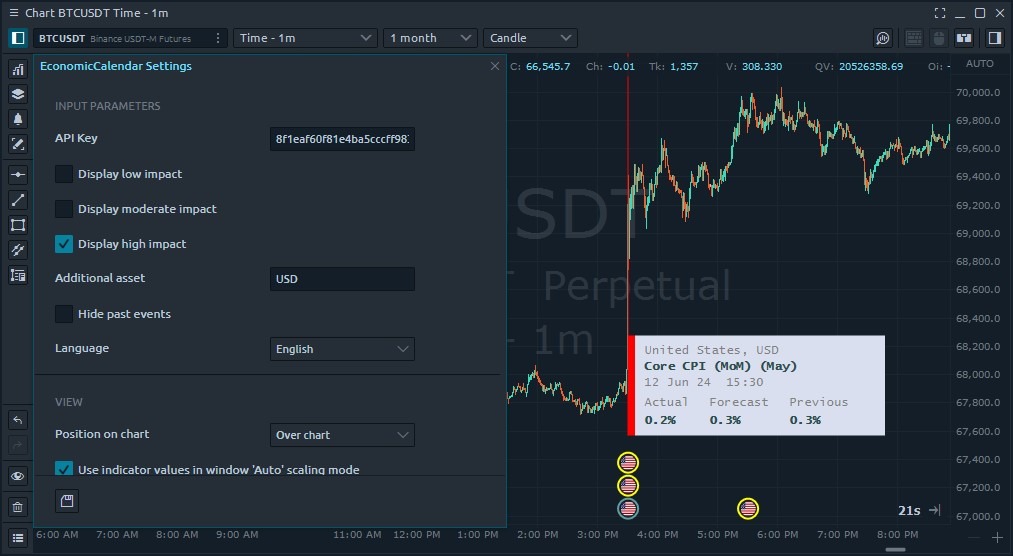Click the close price 66,545.7 value
Screen dimensions: 1013x556
548,66
